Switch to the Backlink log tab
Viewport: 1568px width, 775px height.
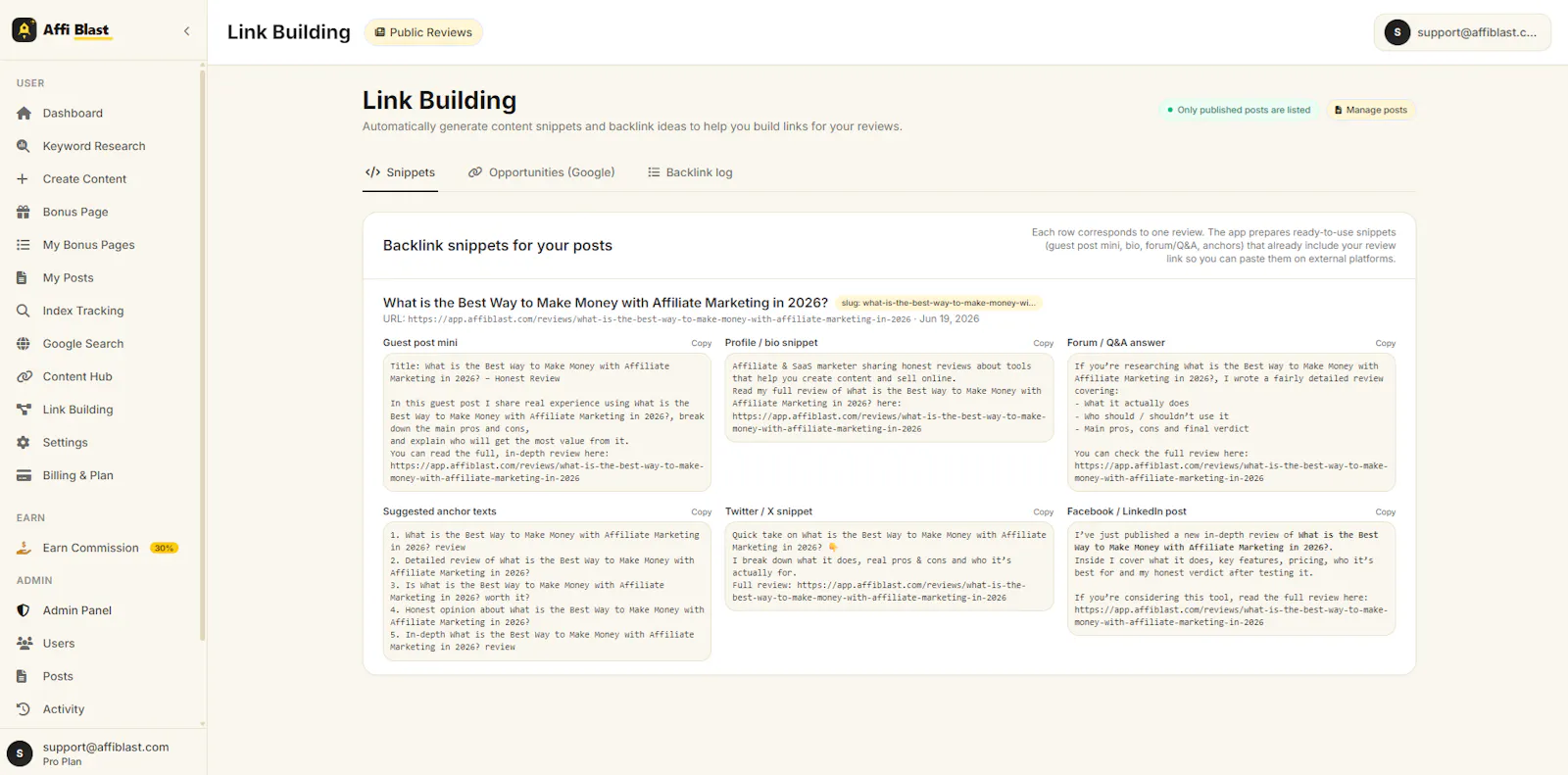tap(690, 172)
